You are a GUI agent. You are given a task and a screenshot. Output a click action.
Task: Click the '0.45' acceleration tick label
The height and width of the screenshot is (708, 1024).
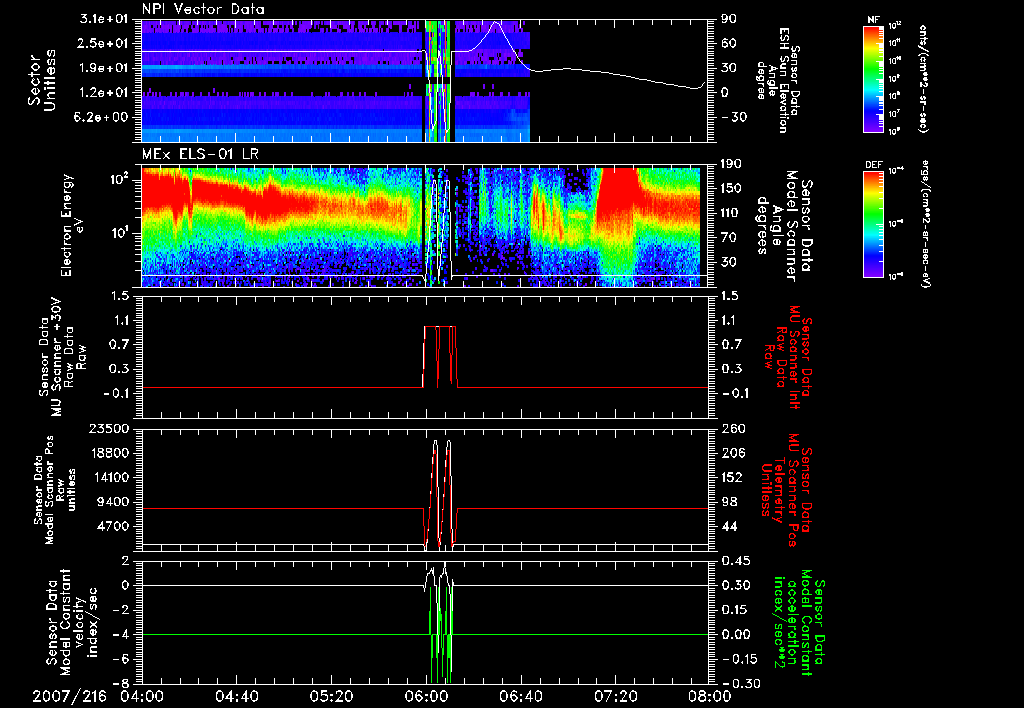click(x=736, y=561)
